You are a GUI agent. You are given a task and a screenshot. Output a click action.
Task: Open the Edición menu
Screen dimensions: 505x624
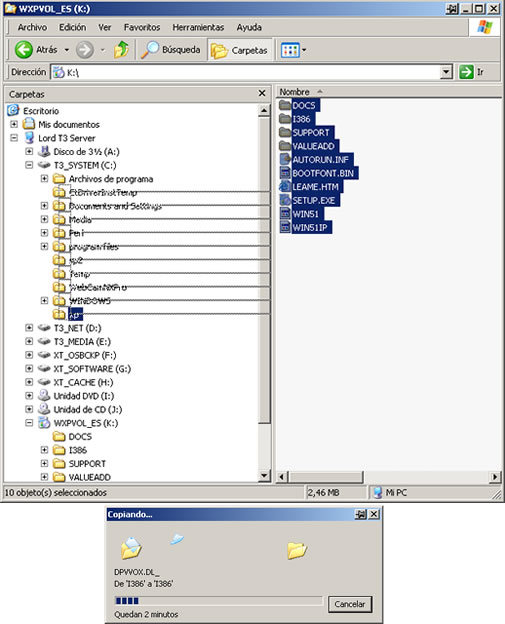click(72, 27)
